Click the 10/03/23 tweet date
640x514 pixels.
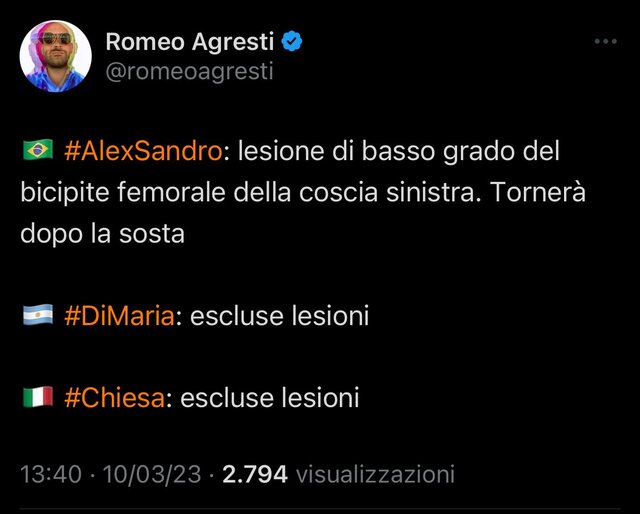point(152,474)
